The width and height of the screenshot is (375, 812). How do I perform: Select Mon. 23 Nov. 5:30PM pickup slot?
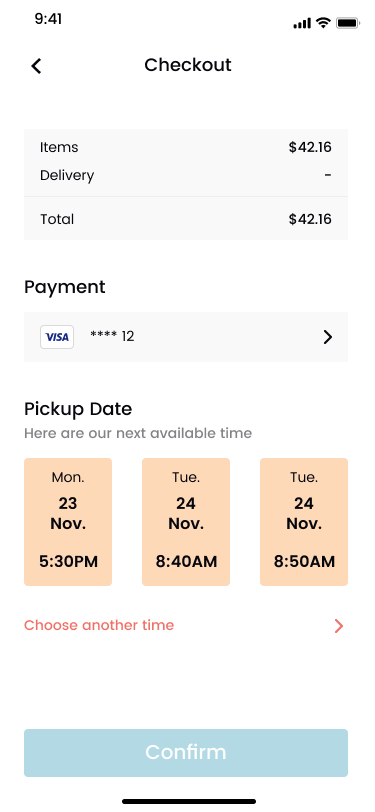click(68, 522)
